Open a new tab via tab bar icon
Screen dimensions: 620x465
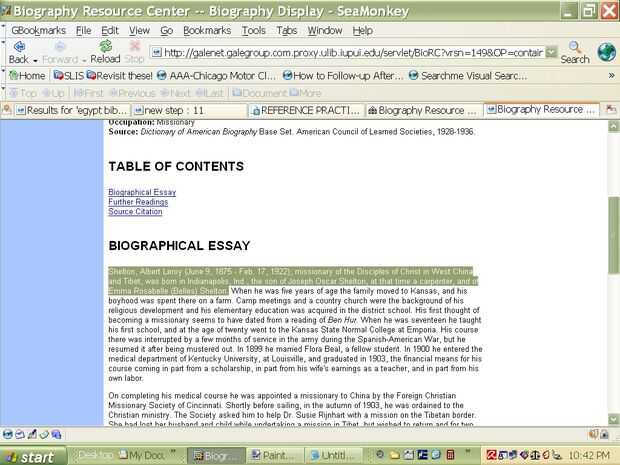[7, 110]
